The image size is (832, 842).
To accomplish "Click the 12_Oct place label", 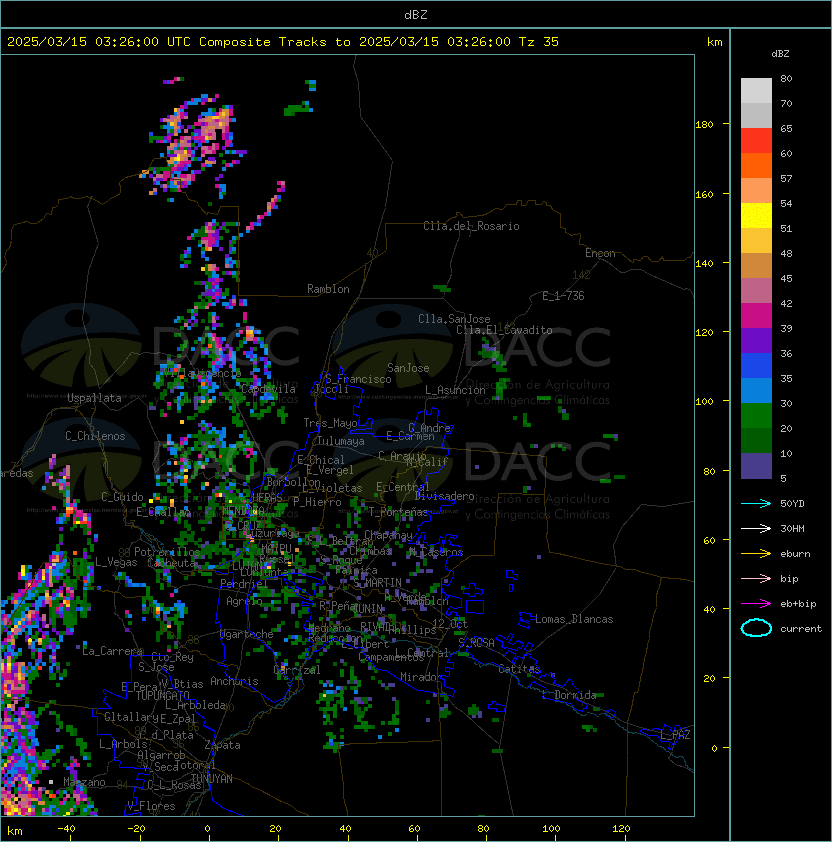I will pyautogui.click(x=450, y=624).
